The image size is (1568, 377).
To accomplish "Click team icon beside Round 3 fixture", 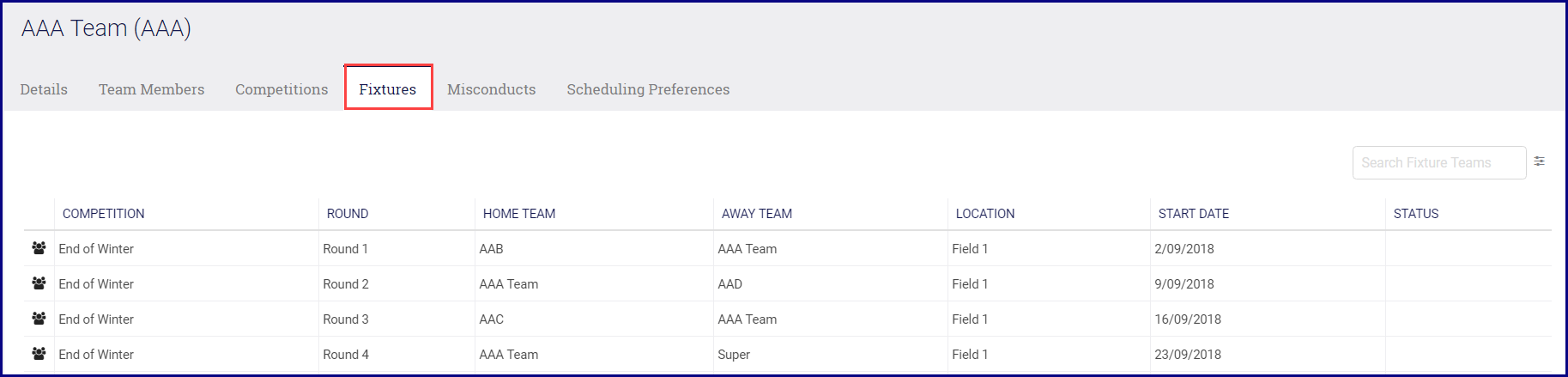I will click(39, 319).
